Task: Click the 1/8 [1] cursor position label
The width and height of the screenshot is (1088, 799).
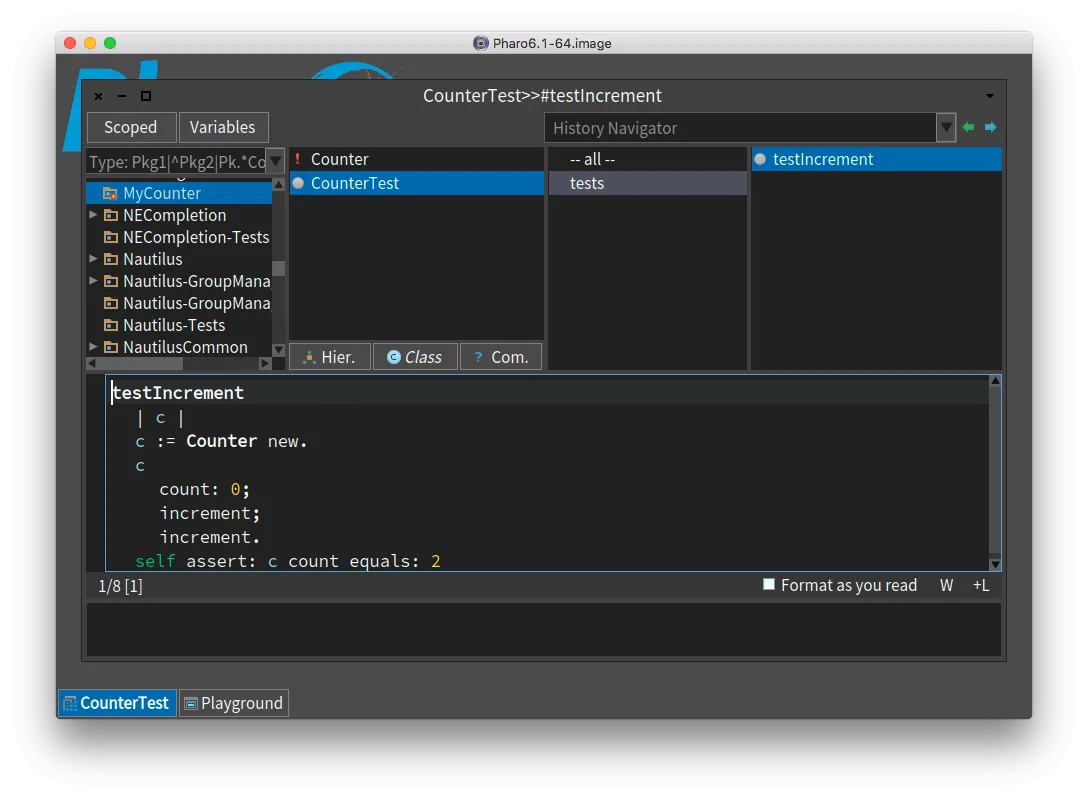Action: (120, 586)
